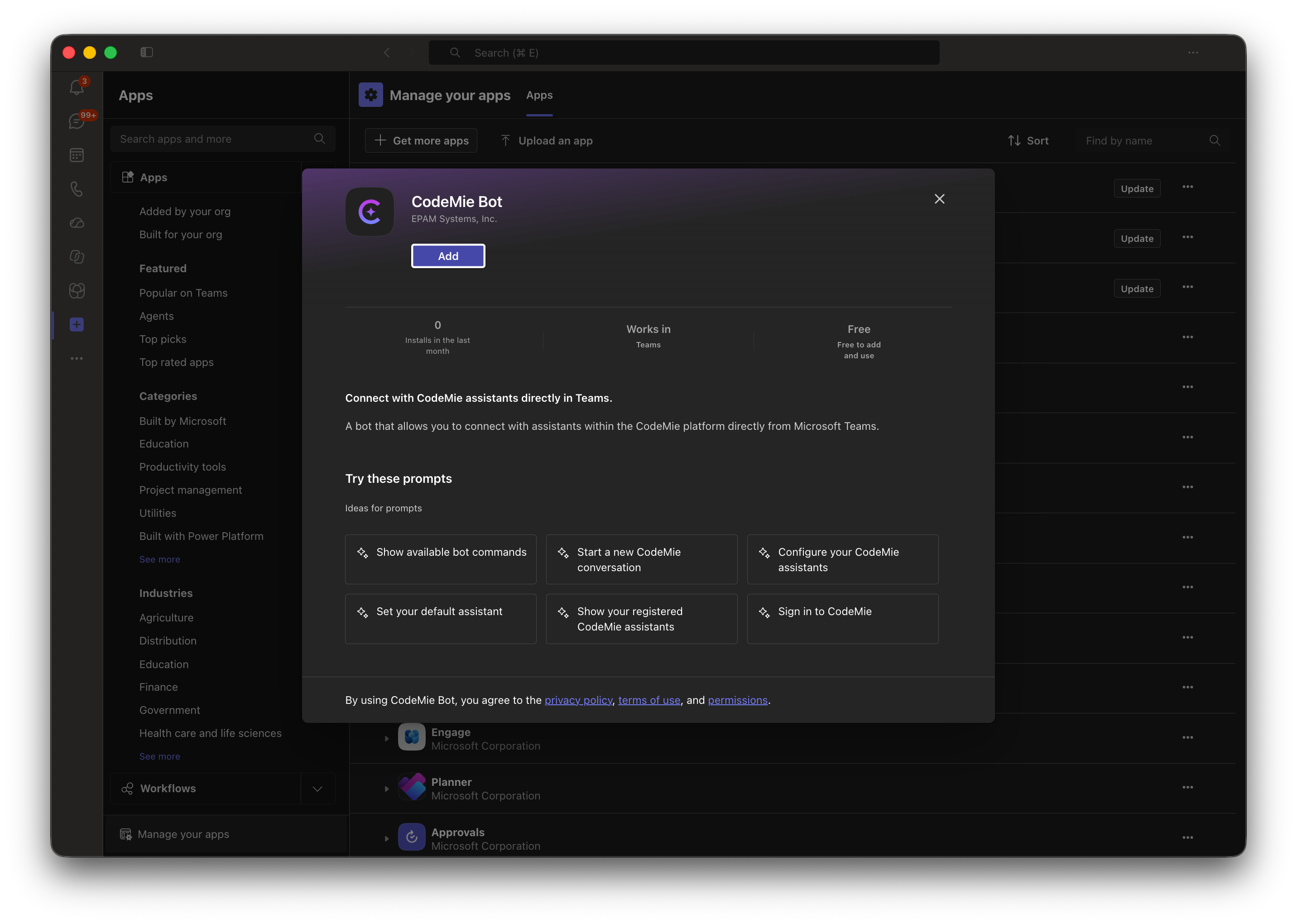Viewport: 1297px width, 924px height.
Task: Click the search magnifier in Search apps and more
Action: (320, 139)
